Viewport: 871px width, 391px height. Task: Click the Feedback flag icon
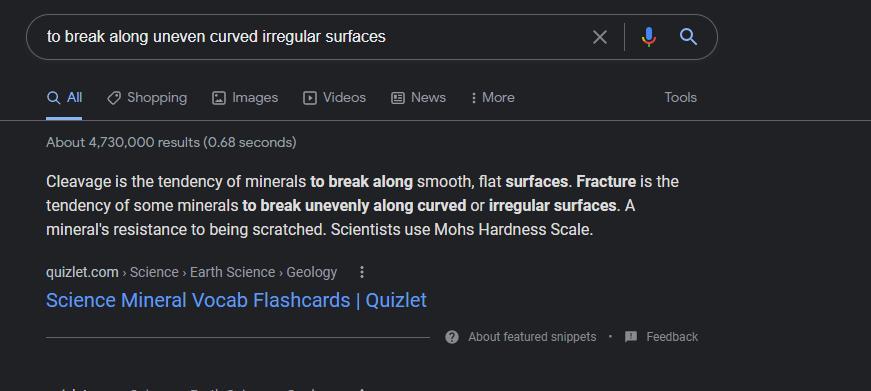pos(631,337)
